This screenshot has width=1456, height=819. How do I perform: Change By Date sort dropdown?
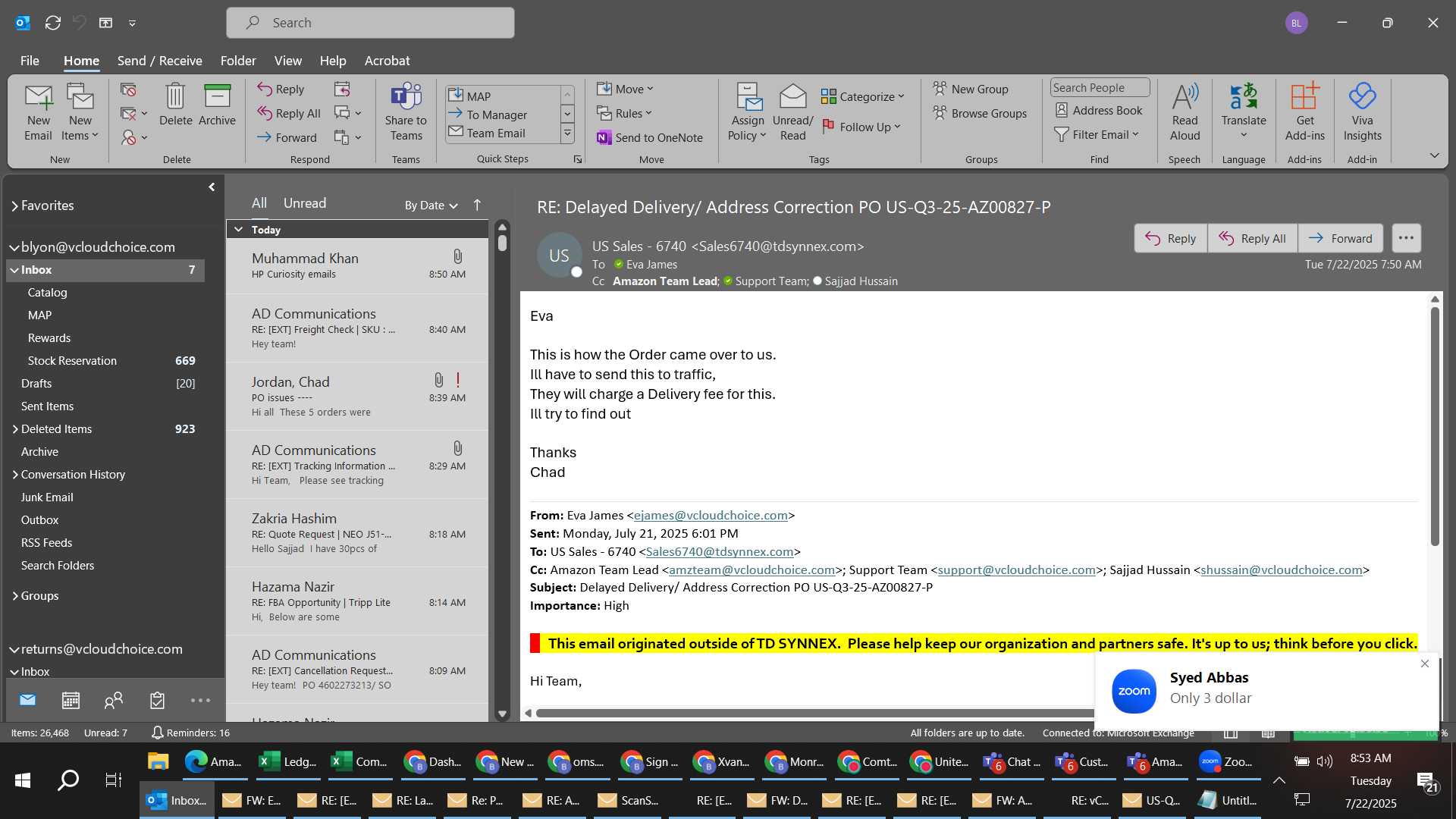point(431,205)
